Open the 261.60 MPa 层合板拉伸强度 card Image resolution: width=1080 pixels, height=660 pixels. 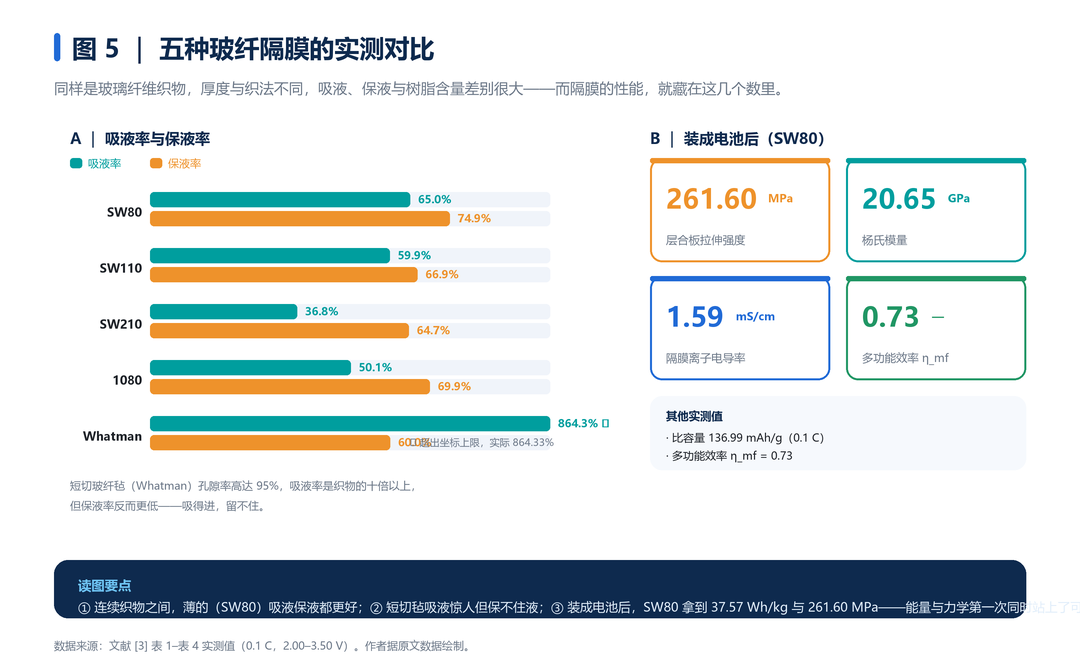[740, 210]
